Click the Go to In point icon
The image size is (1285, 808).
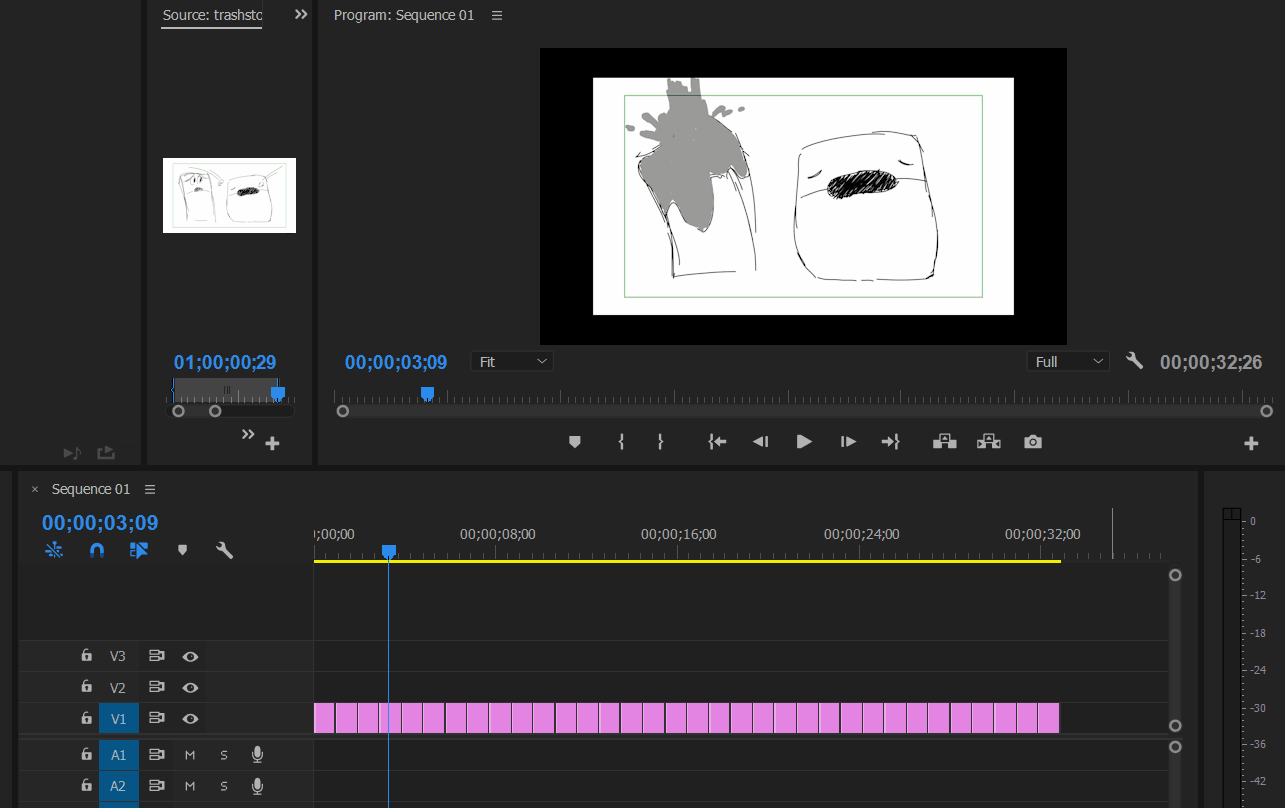tap(717, 442)
